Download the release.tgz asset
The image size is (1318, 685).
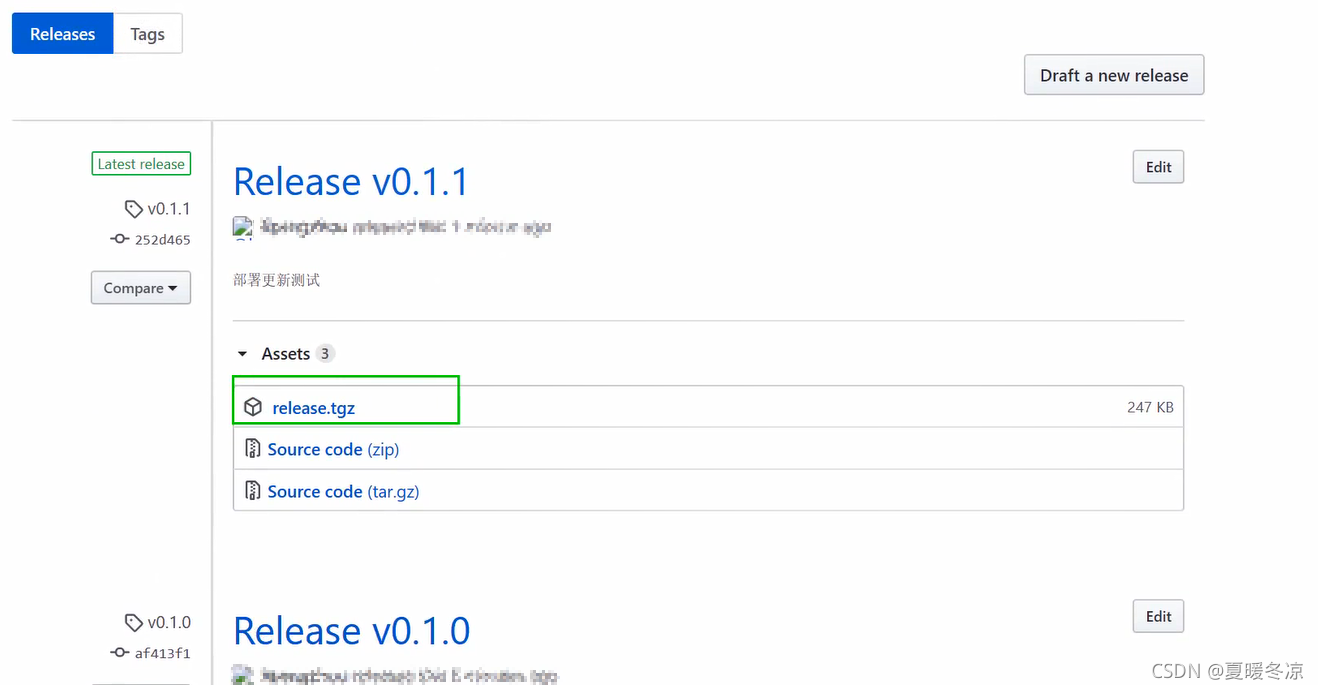tap(313, 408)
